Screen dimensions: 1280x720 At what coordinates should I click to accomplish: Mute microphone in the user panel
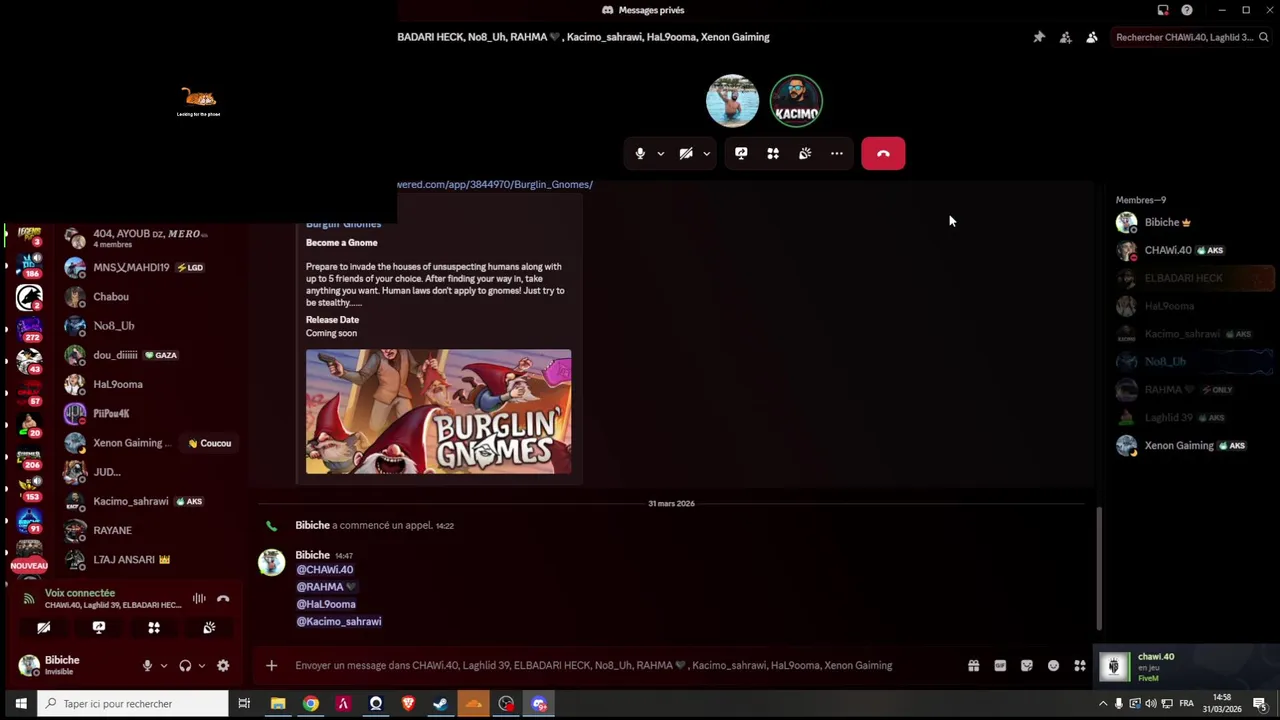tap(147, 666)
